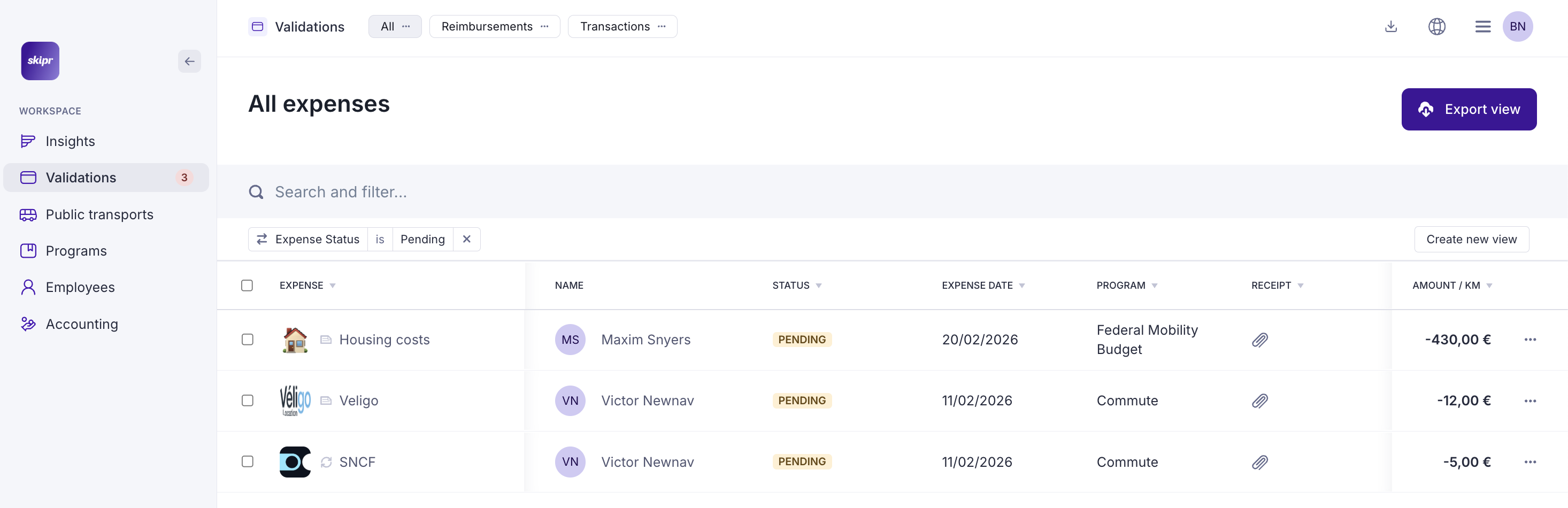The image size is (1568, 508).
Task: Remove the Expense Status Pending filter
Action: 466,240
